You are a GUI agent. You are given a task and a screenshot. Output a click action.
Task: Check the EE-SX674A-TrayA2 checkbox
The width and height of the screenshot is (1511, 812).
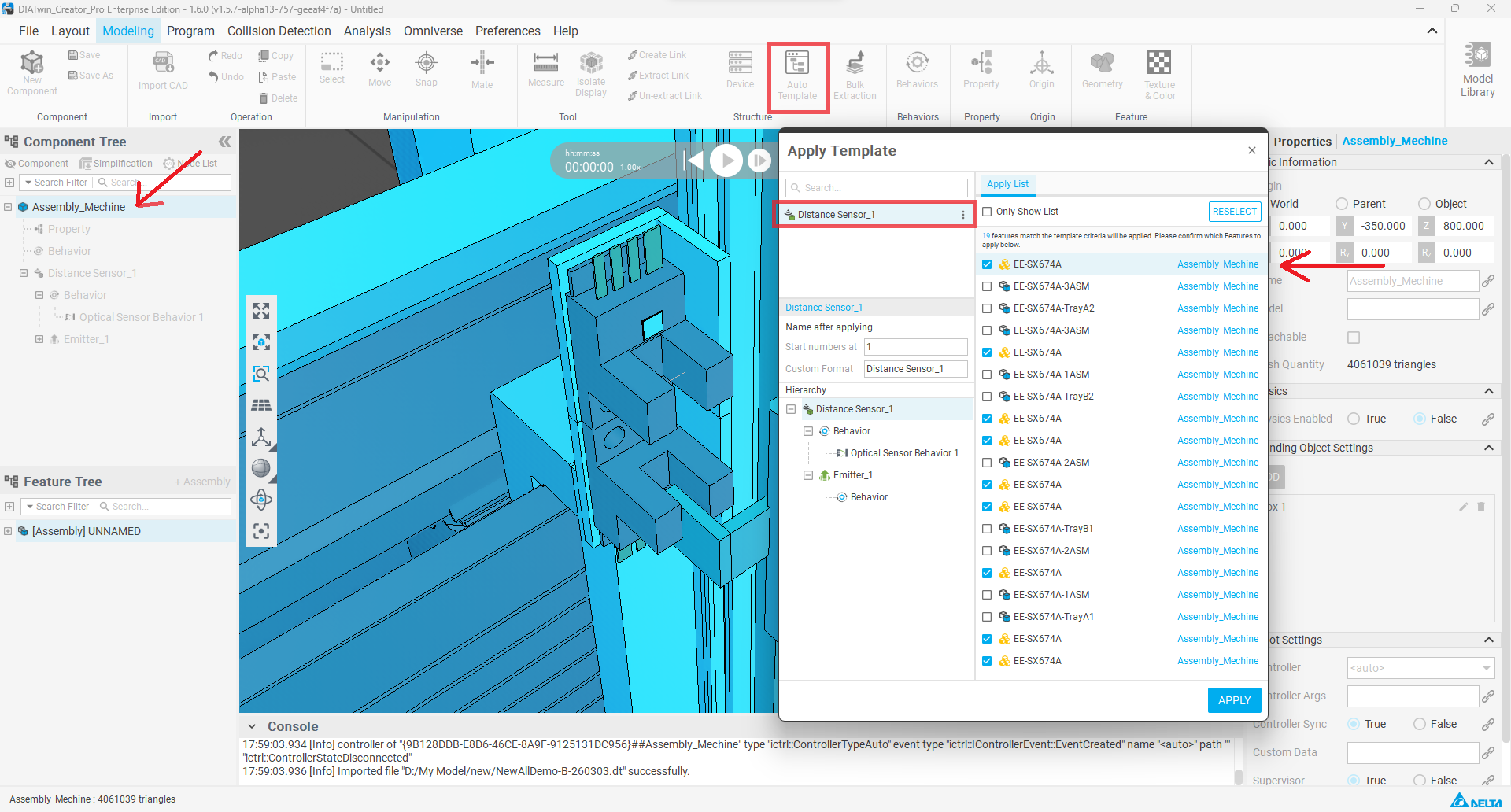[x=987, y=308]
